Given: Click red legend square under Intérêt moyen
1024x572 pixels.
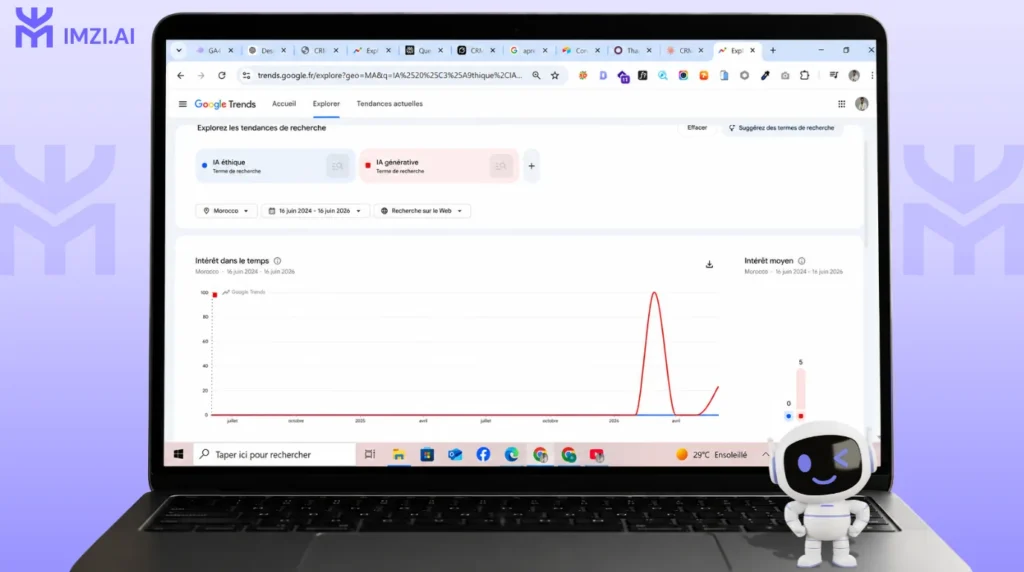Looking at the screenshot, I should click(x=801, y=416).
